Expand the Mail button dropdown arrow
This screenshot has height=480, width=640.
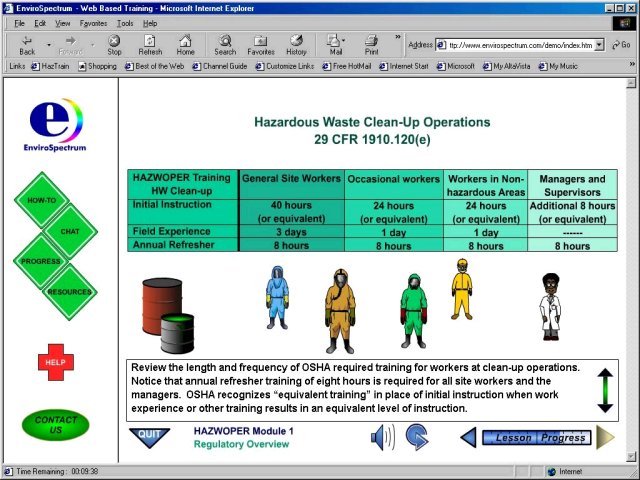[343, 40]
